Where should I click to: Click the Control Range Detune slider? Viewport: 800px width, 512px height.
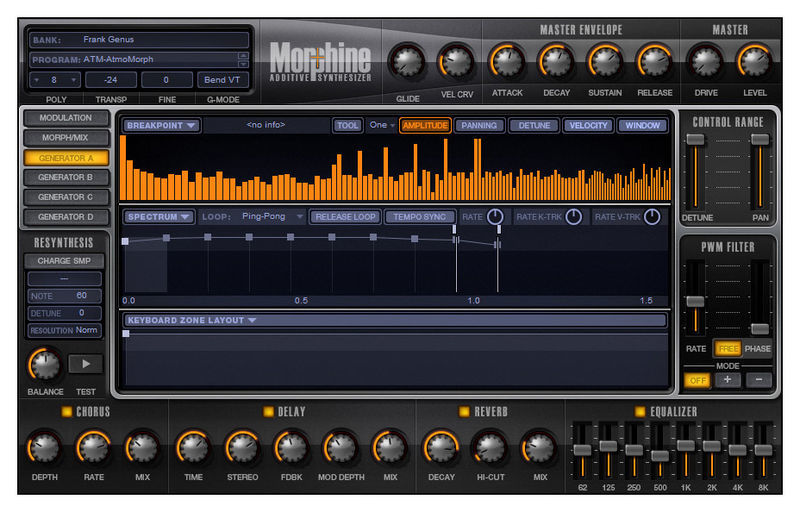click(695, 139)
